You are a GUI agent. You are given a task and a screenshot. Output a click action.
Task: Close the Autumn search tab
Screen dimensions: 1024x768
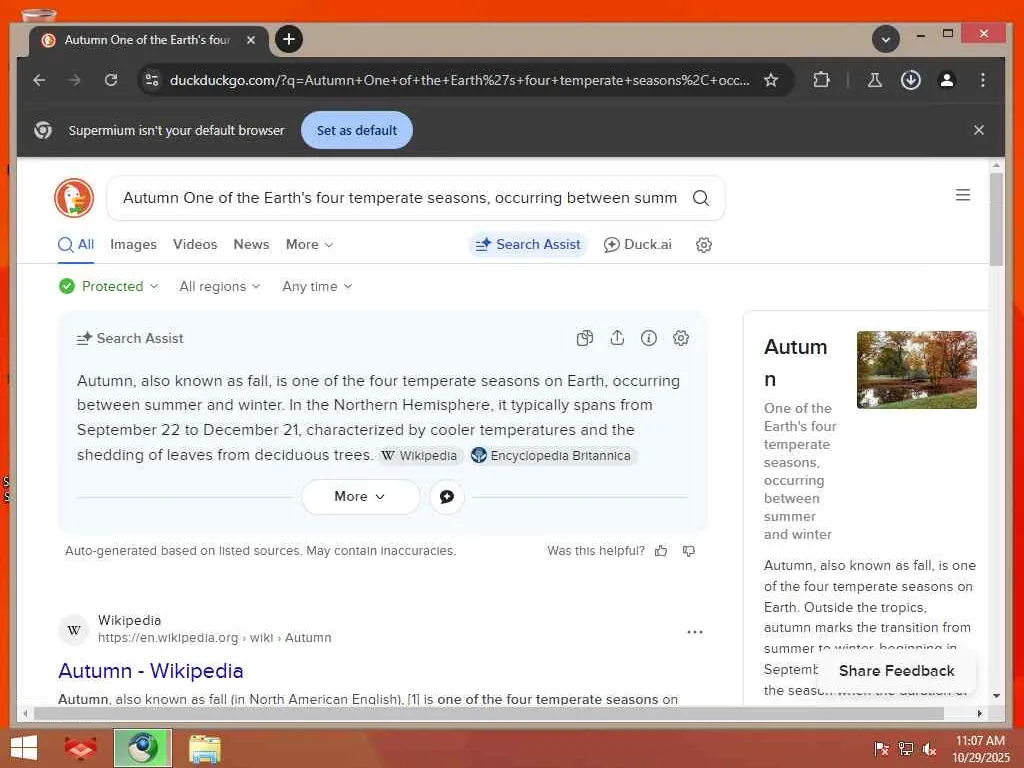pos(251,40)
